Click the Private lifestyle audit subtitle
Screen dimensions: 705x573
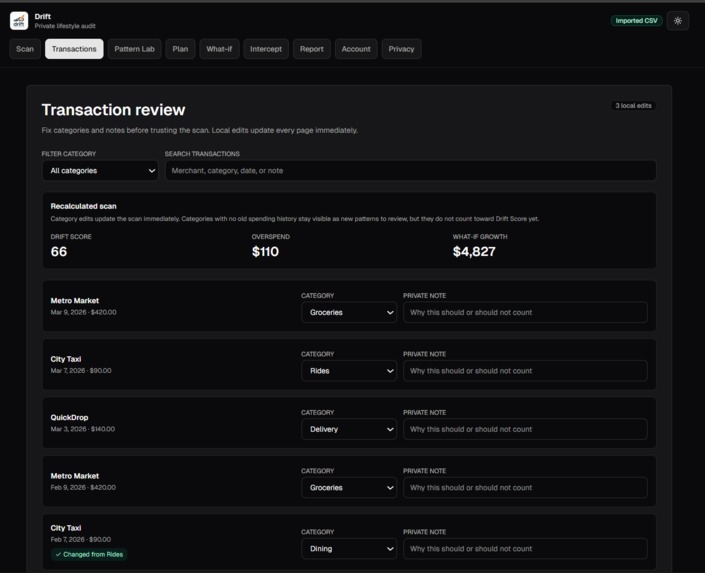65,26
